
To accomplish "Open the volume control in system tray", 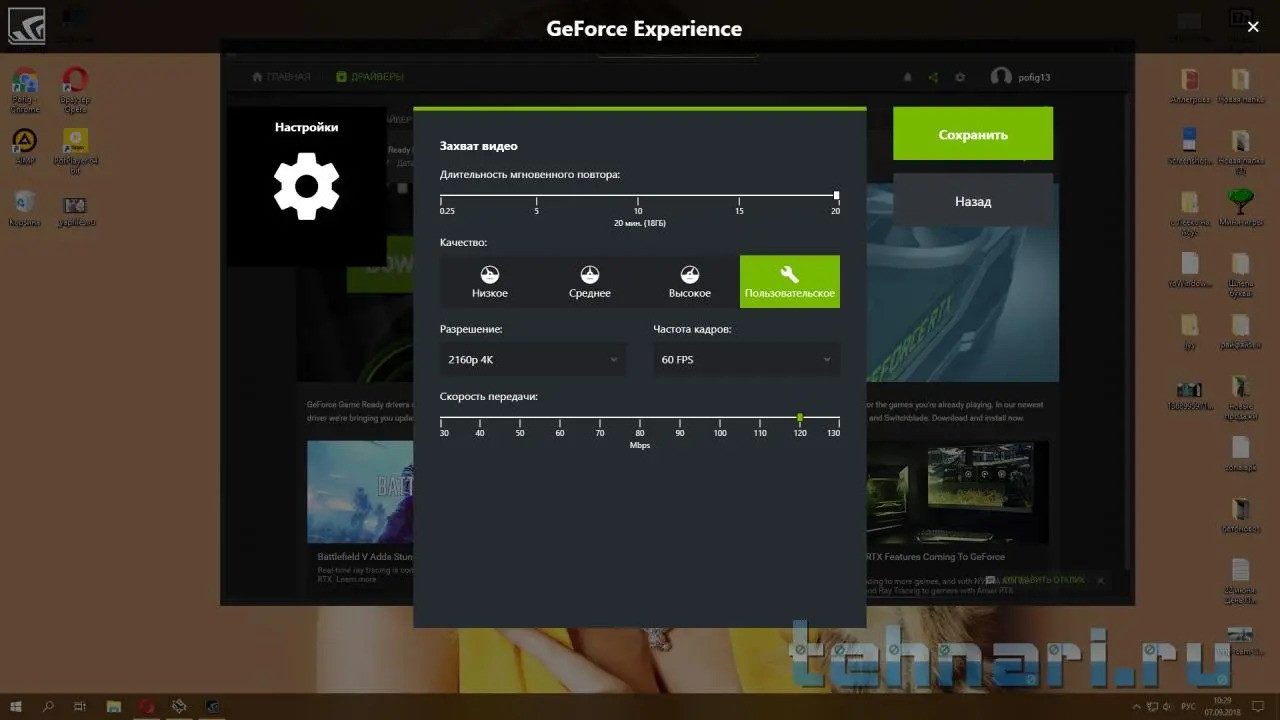I will point(1166,707).
